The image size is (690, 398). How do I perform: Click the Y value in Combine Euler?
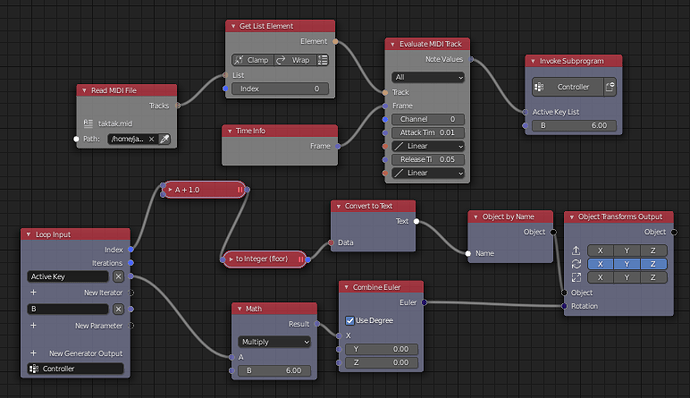tap(382, 349)
